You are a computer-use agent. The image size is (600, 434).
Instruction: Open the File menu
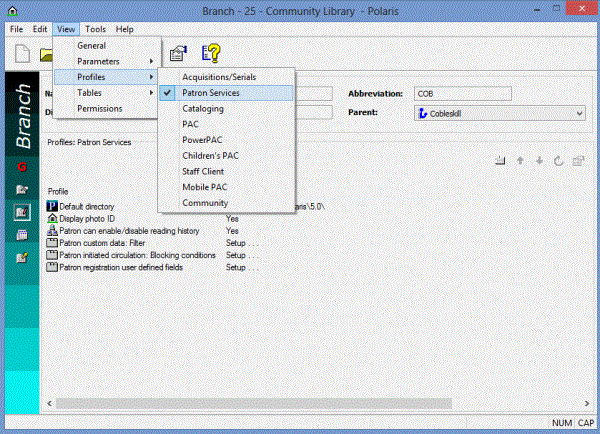pyautogui.click(x=16, y=30)
